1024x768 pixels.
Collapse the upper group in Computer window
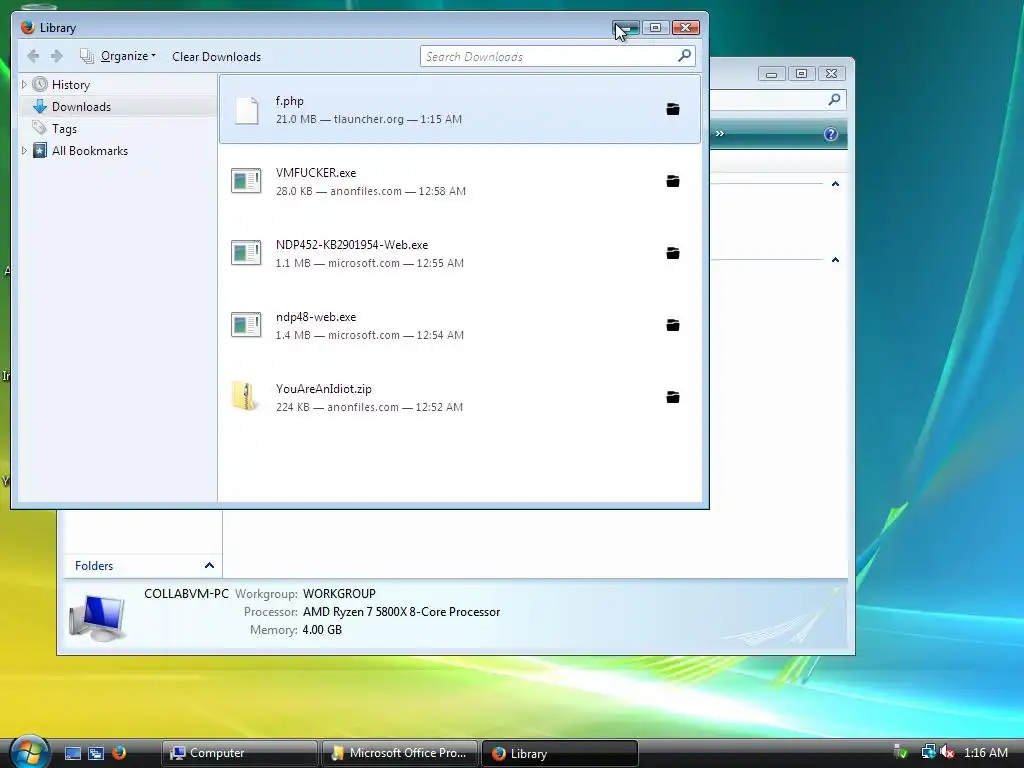pos(835,184)
